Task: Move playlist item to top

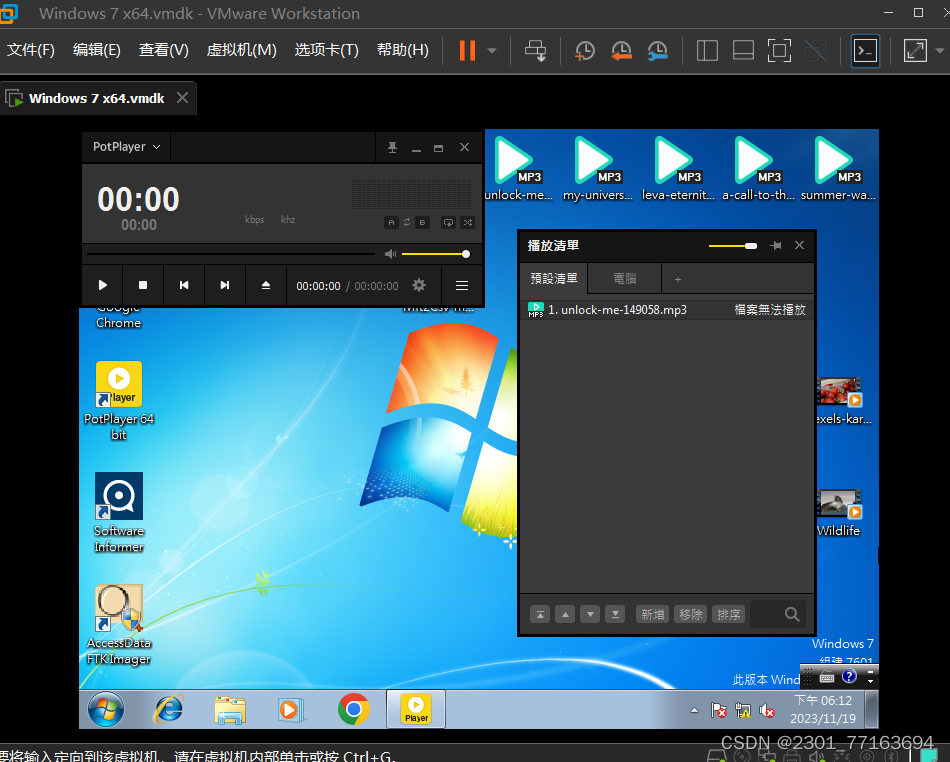Action: [x=540, y=614]
